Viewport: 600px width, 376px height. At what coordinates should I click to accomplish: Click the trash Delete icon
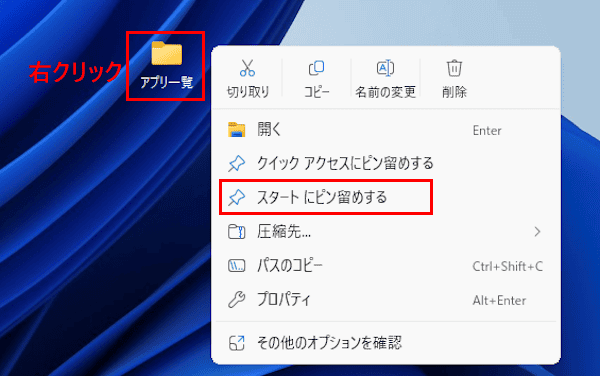pyautogui.click(x=454, y=68)
